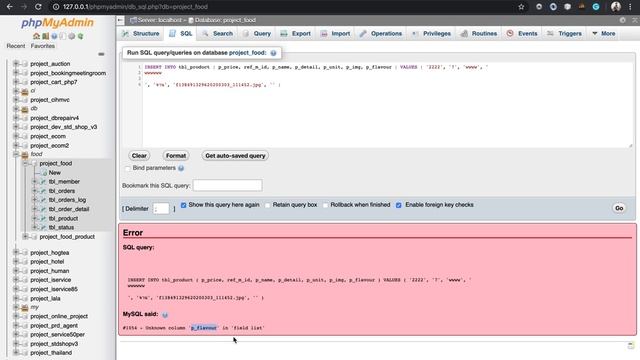Expand project_cart_php7 database node

16,82
